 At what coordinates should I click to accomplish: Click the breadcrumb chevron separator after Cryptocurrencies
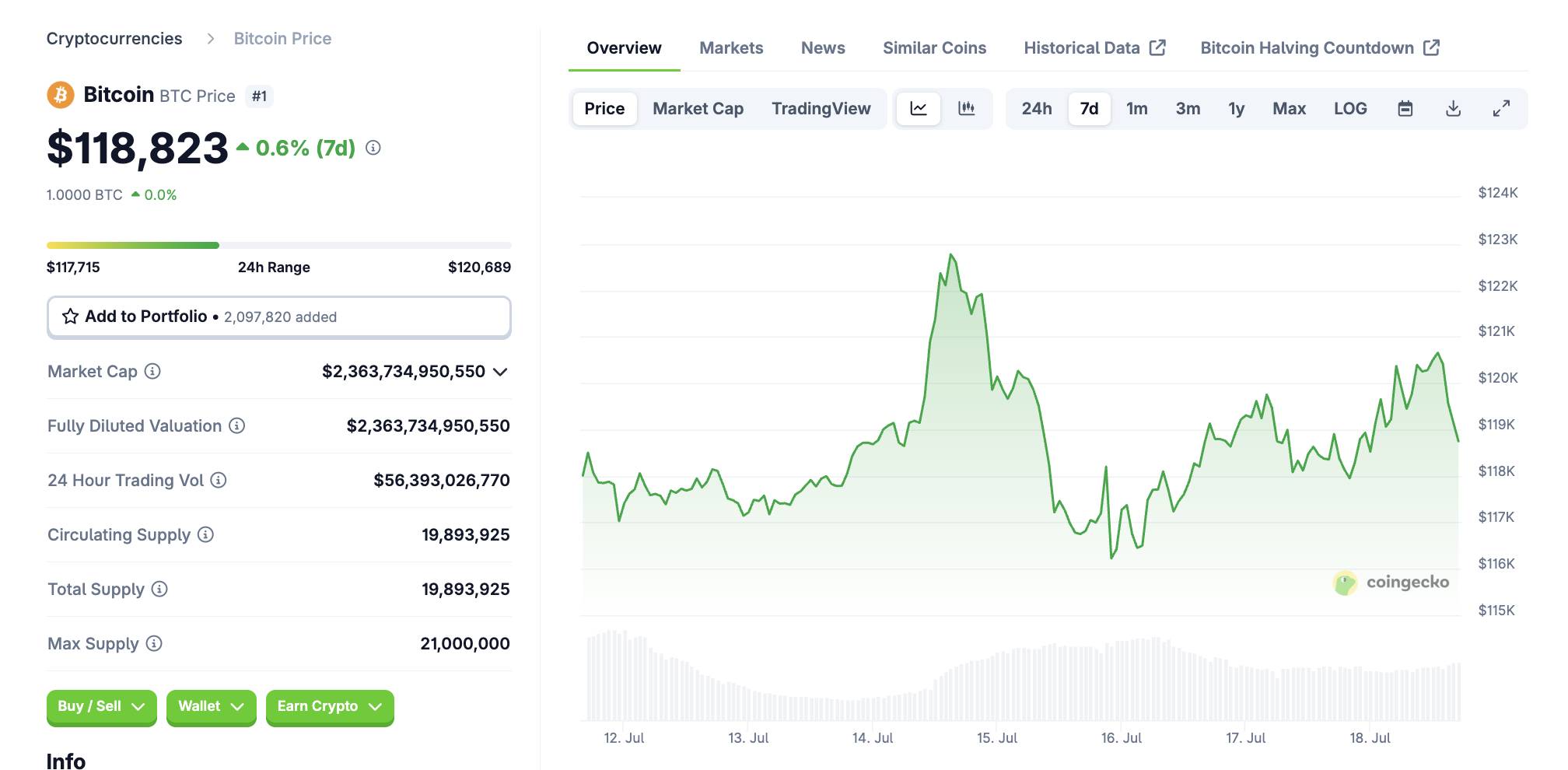point(210,39)
